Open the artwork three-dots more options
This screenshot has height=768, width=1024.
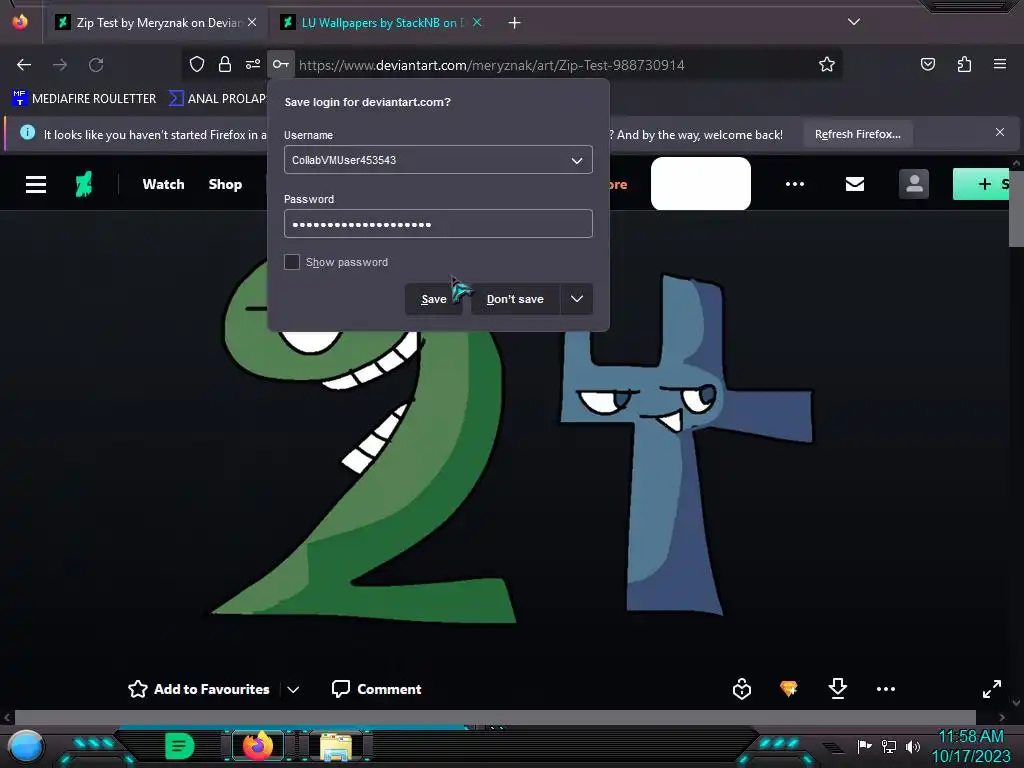pyautogui.click(x=886, y=689)
